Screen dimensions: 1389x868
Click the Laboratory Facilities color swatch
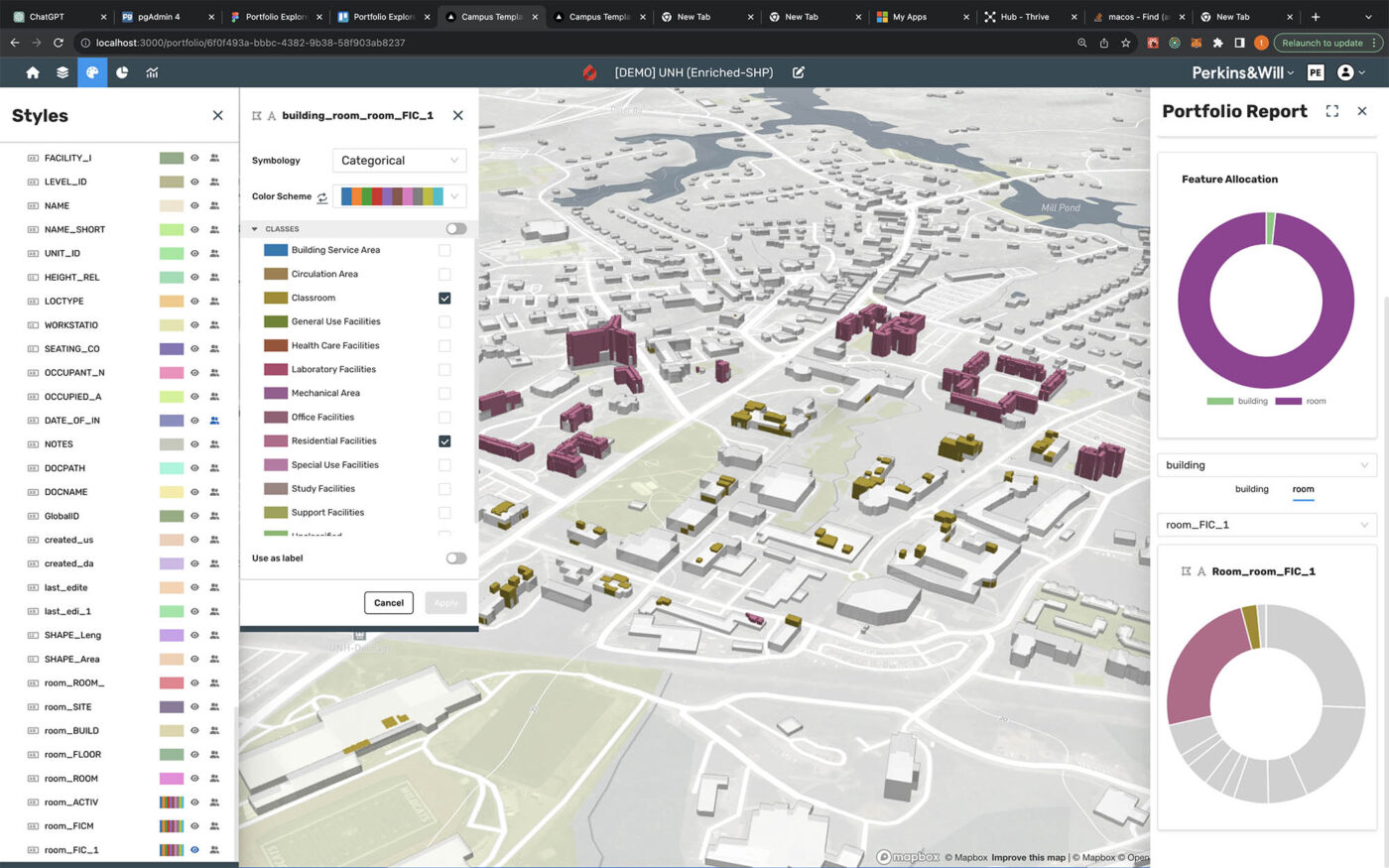[276, 369]
